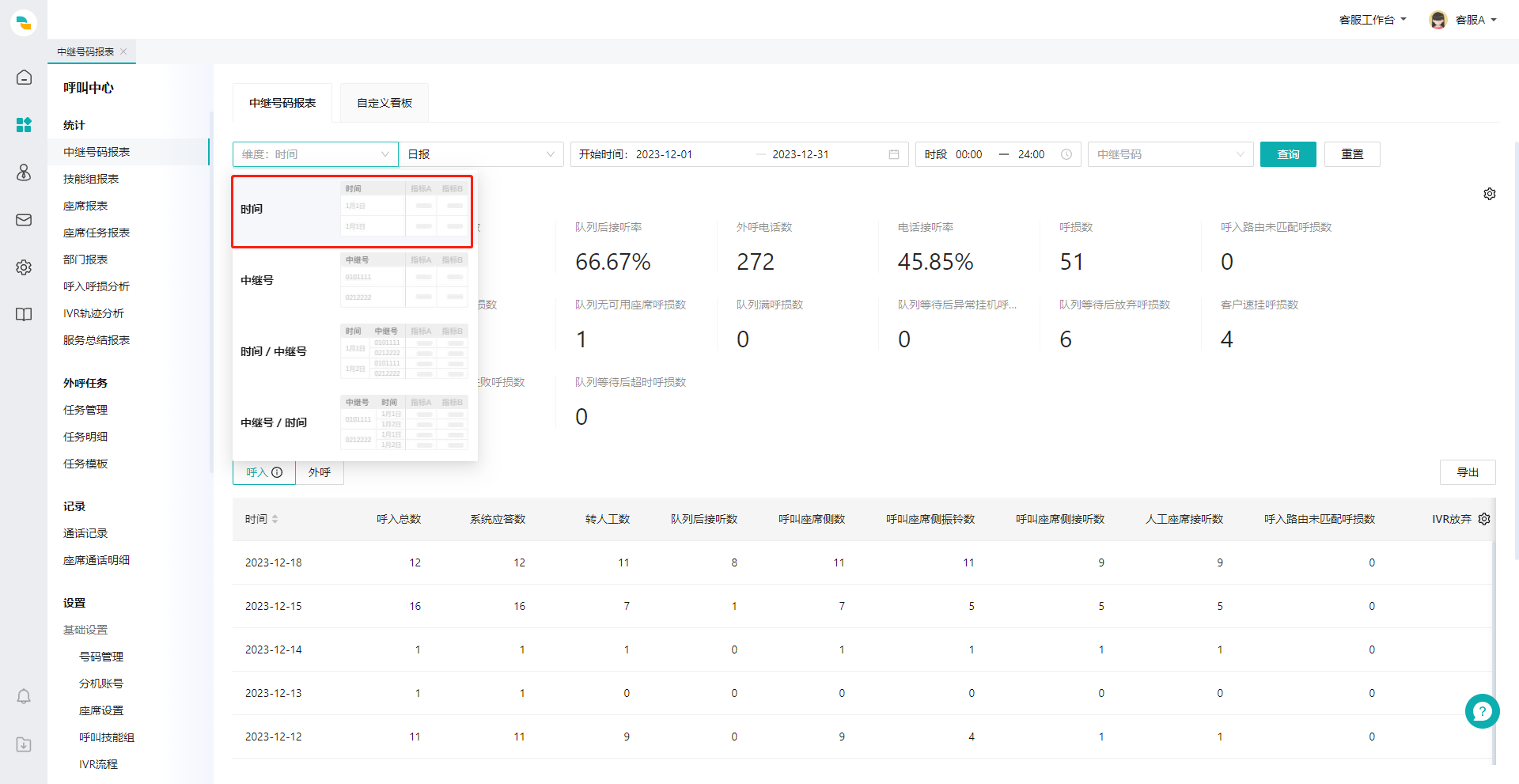Open 座席通话明细 in the sidebar
The width and height of the screenshot is (1519, 784).
tap(97, 560)
